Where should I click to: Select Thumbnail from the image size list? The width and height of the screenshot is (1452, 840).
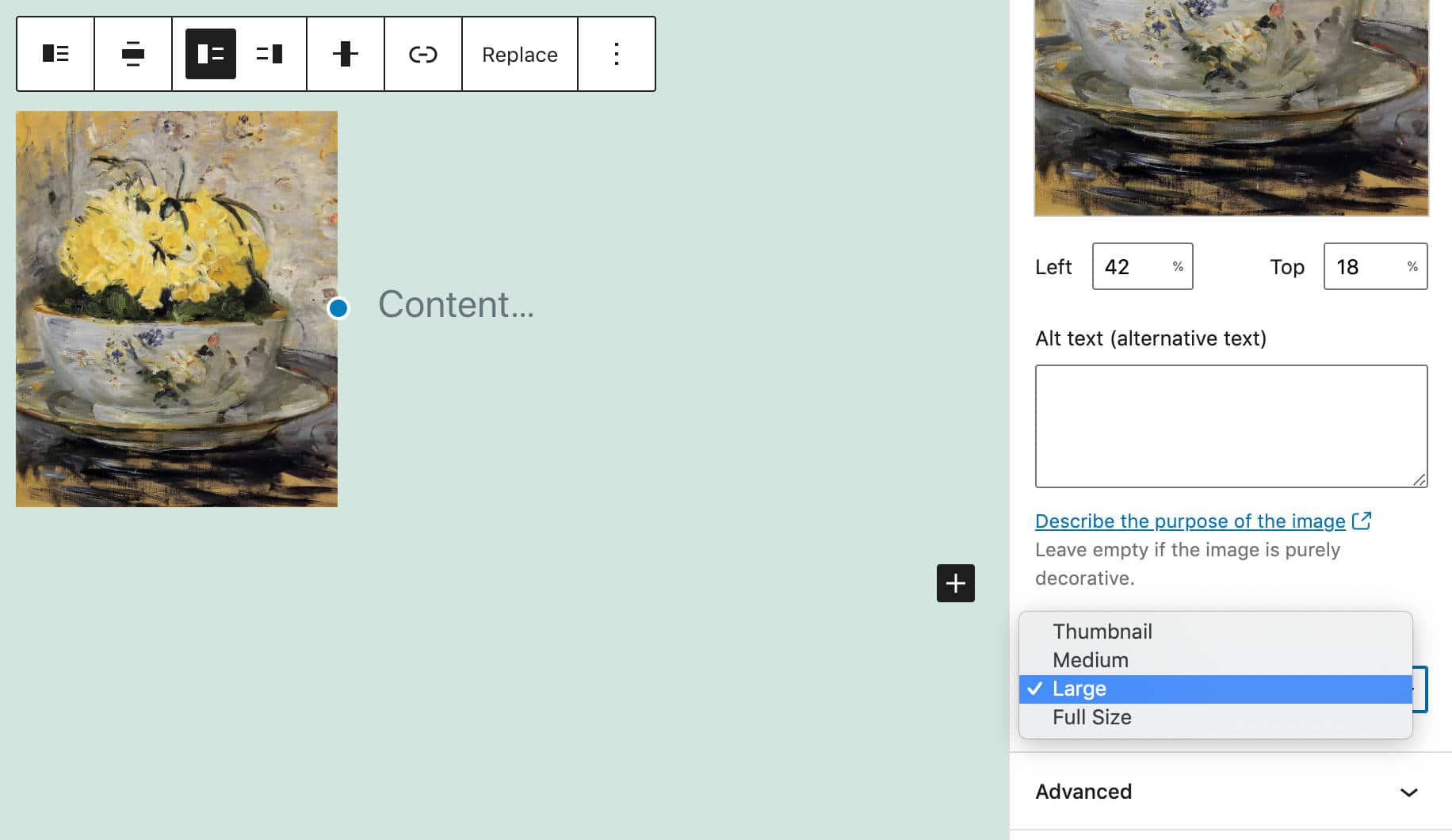point(1102,632)
